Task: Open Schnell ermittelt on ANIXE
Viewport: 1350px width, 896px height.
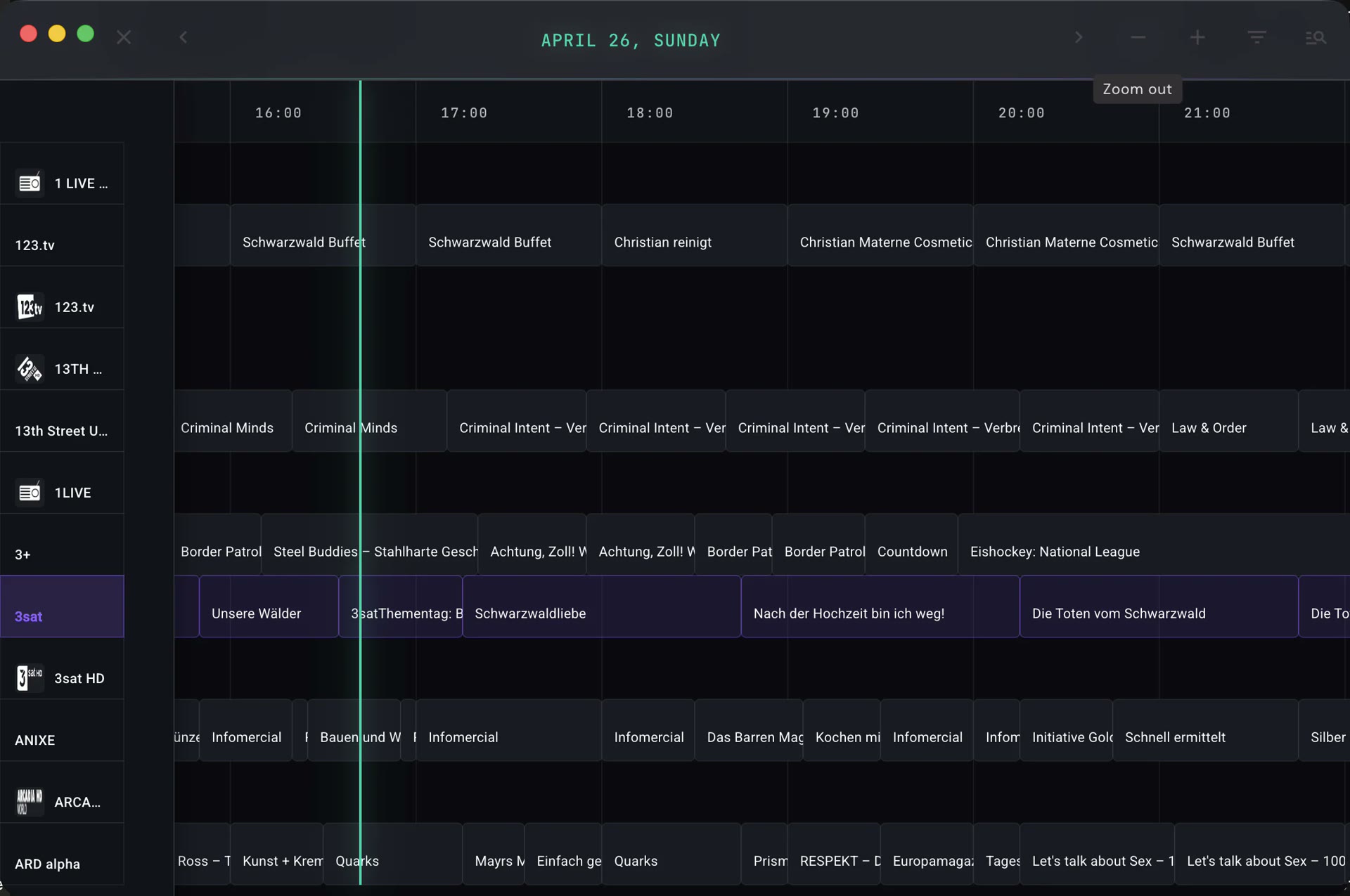Action: coord(1206,730)
